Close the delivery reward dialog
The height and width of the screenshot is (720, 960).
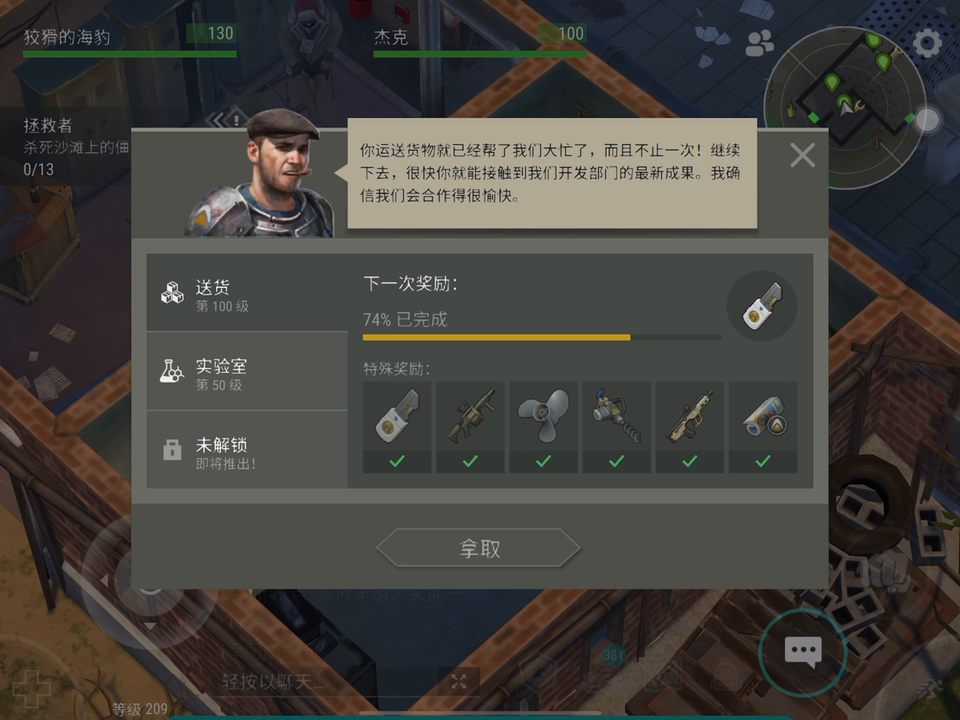click(802, 155)
